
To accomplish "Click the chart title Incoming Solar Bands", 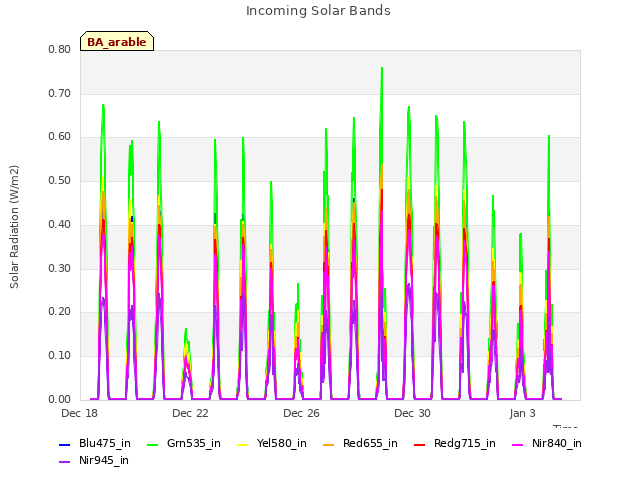I will coord(318,11).
